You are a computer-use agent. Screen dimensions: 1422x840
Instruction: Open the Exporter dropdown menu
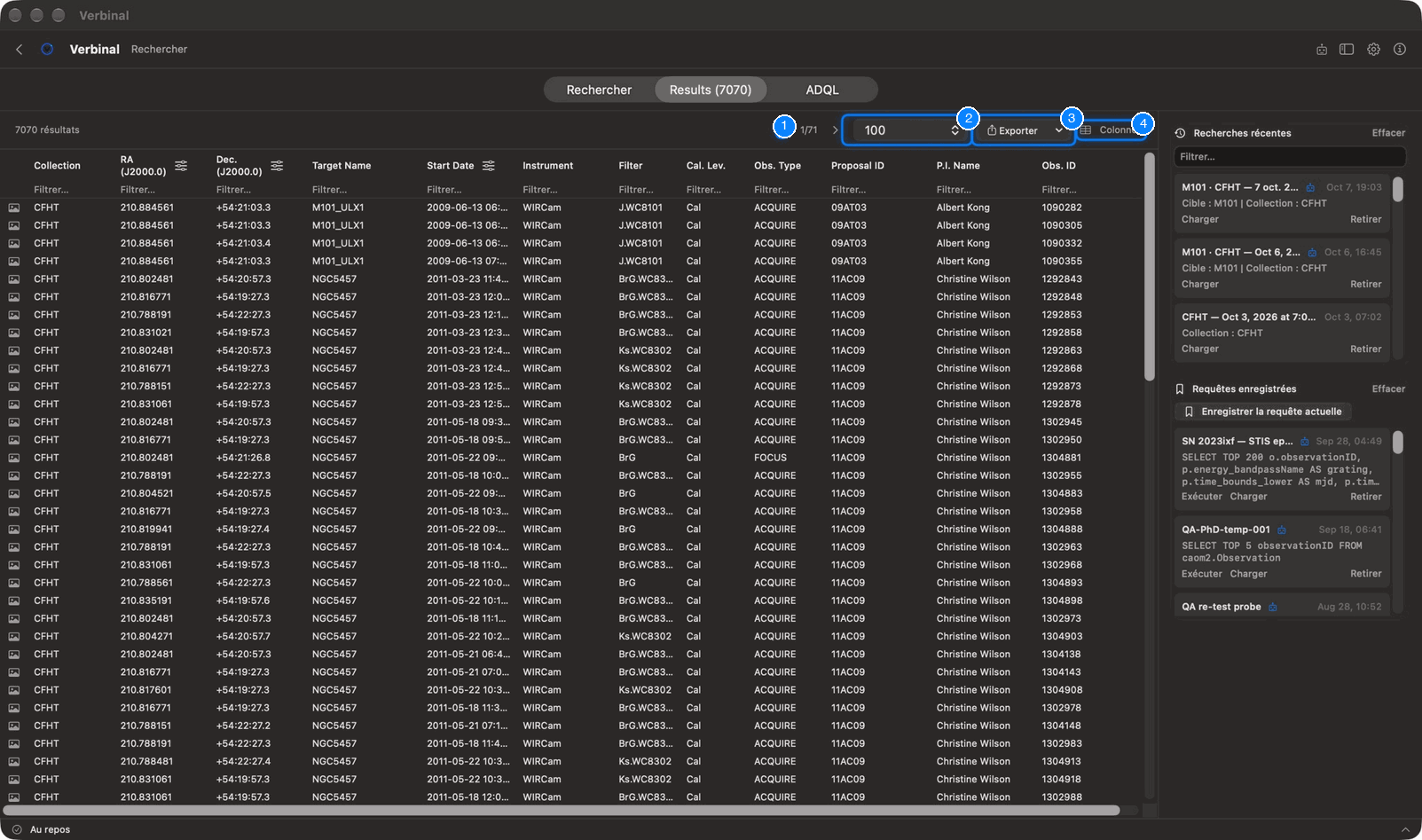1024,130
